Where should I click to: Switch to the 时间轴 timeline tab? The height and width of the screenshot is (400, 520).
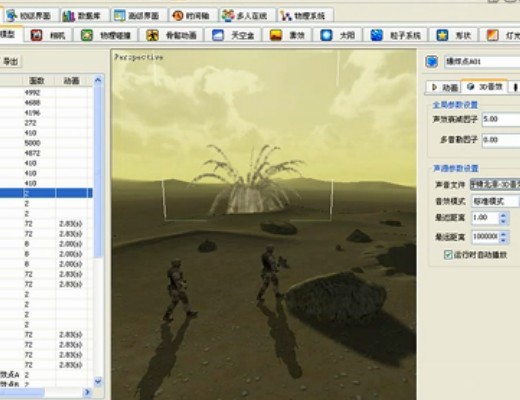pyautogui.click(x=191, y=15)
